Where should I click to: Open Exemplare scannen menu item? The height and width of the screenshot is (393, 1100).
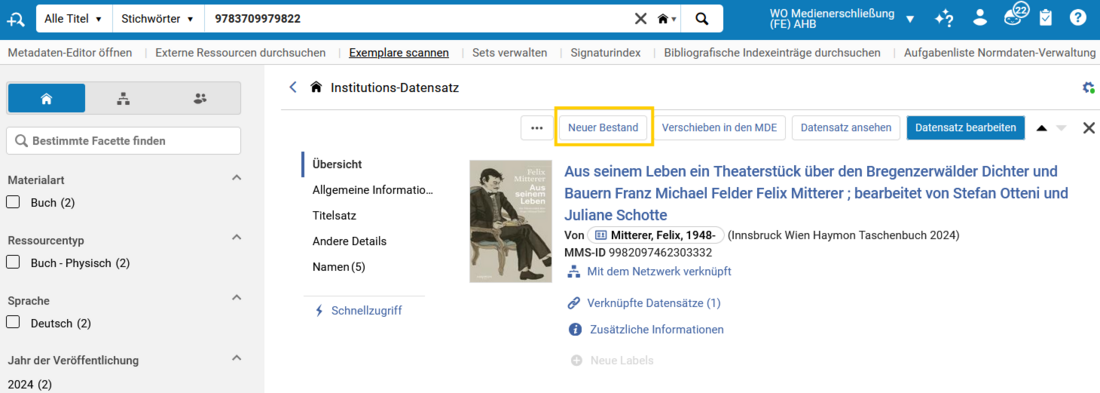[398, 53]
